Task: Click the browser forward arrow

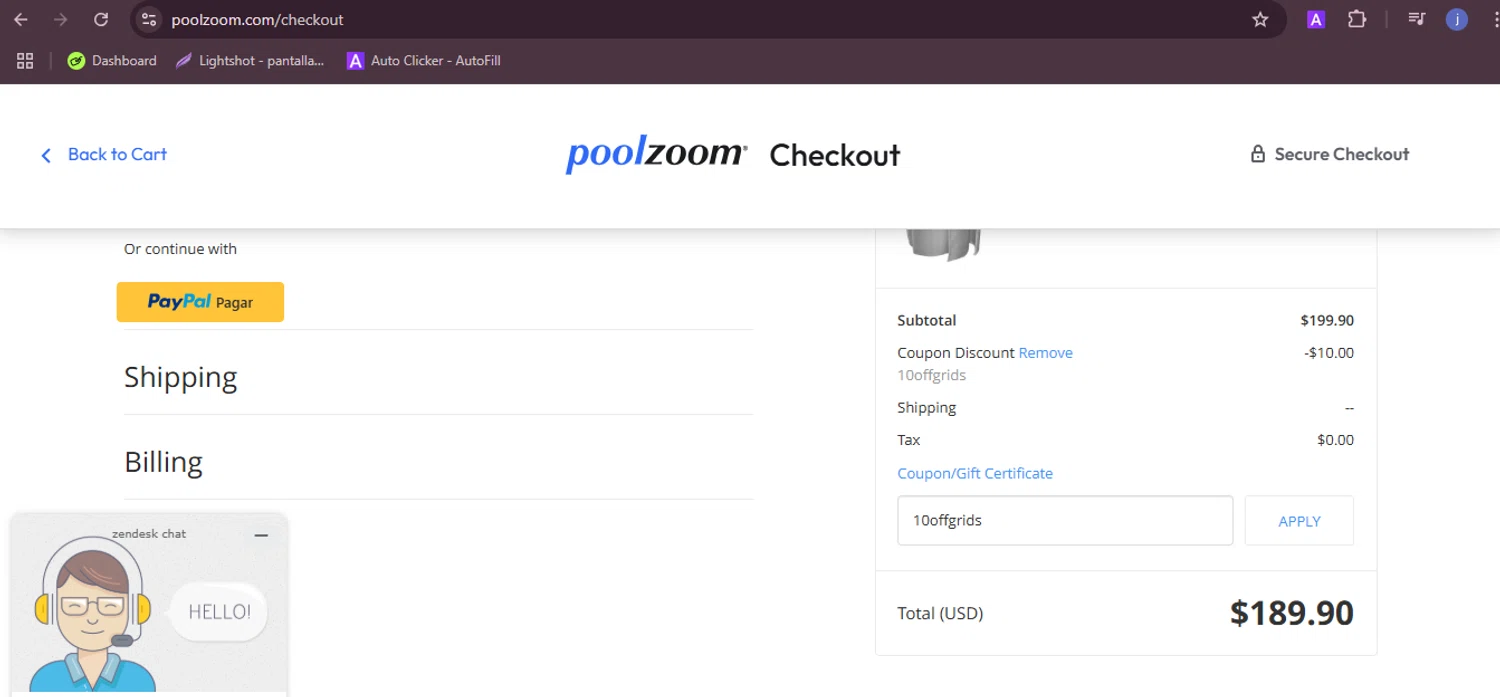Action: [61, 19]
